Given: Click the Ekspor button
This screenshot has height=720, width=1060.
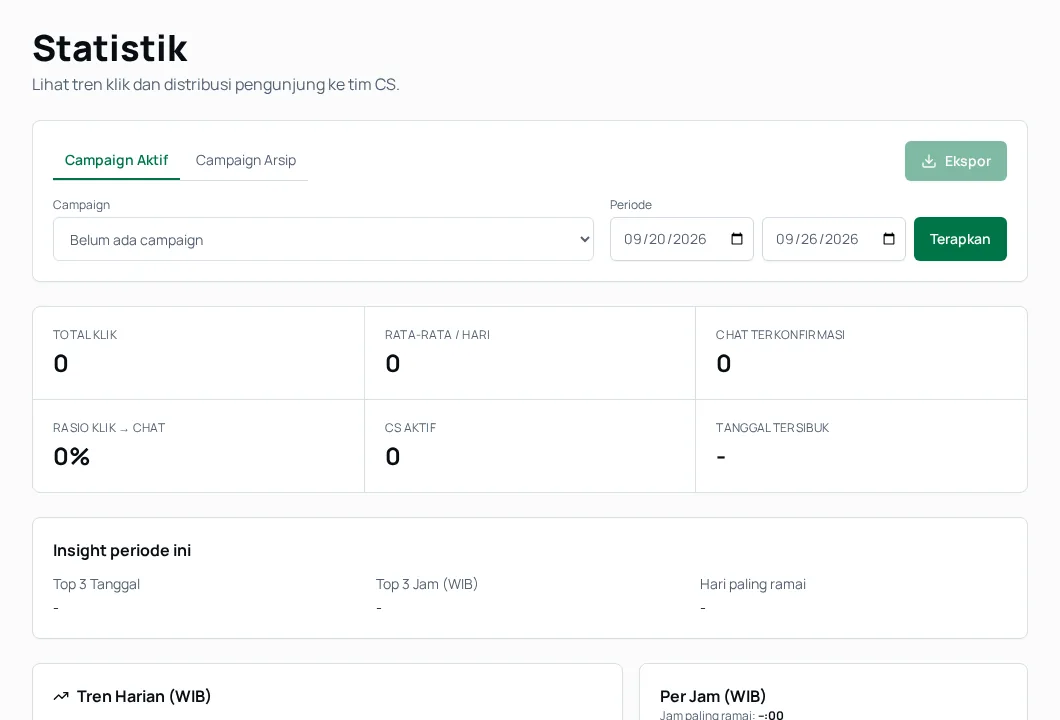Looking at the screenshot, I should pos(955,161).
